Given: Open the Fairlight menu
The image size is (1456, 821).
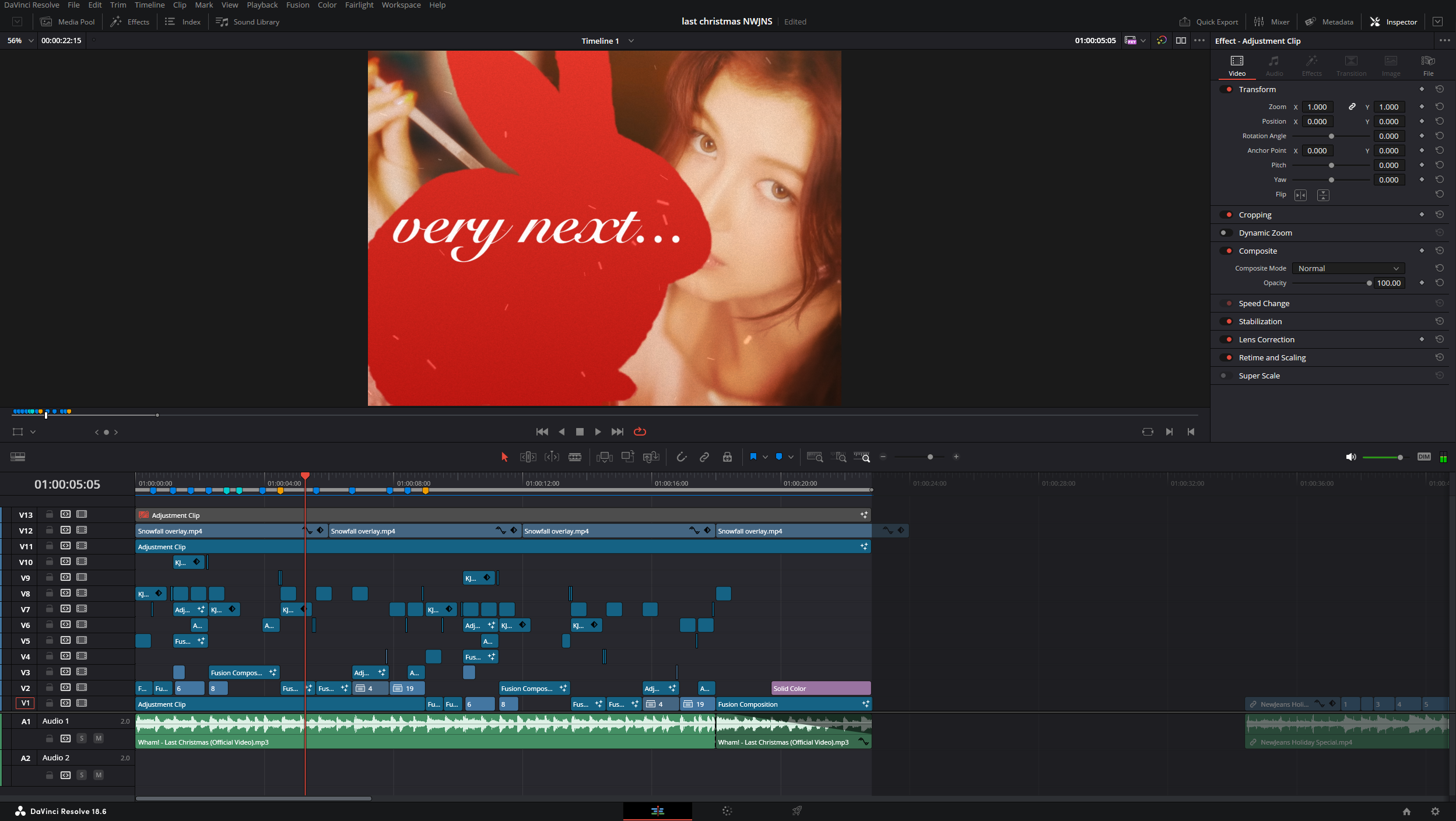Looking at the screenshot, I should 359,5.
